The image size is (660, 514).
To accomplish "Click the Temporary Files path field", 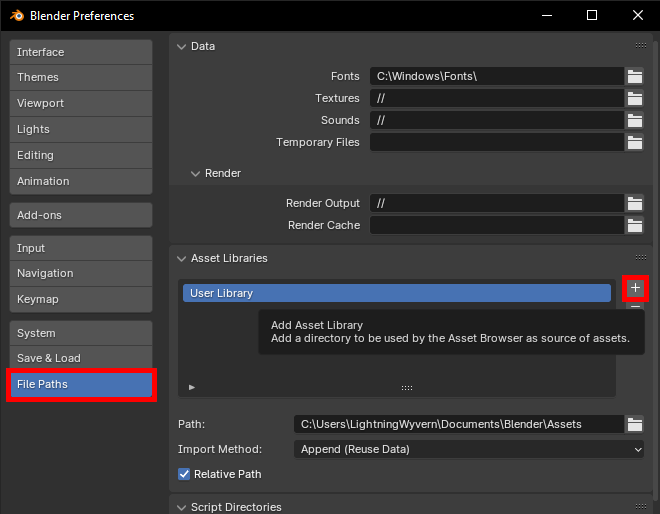I will [497, 142].
